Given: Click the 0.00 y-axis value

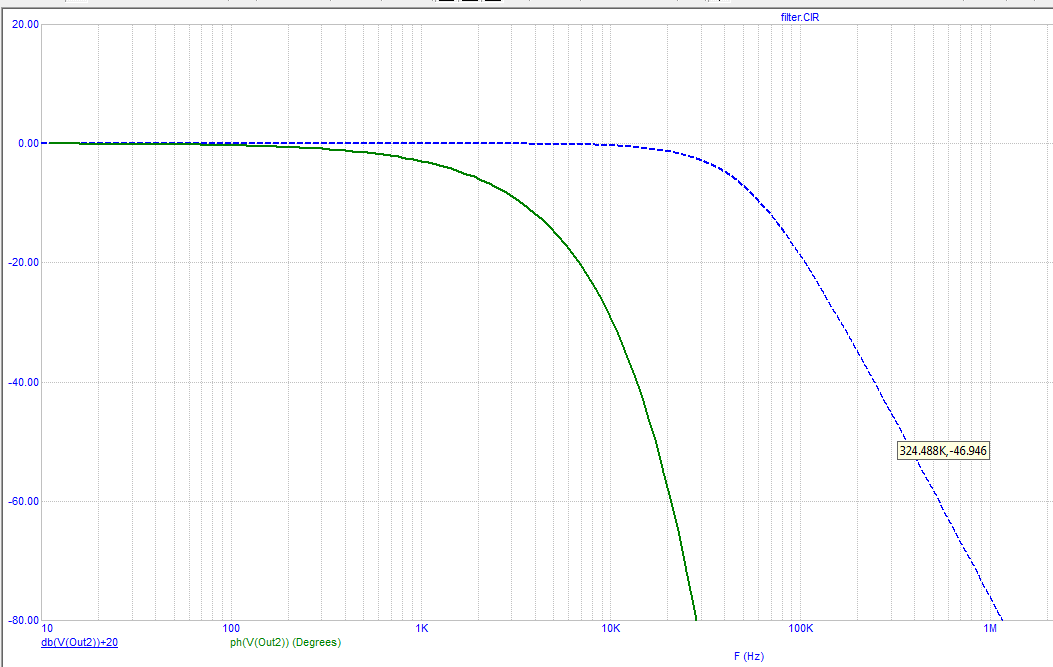Looking at the screenshot, I should click(x=28, y=143).
